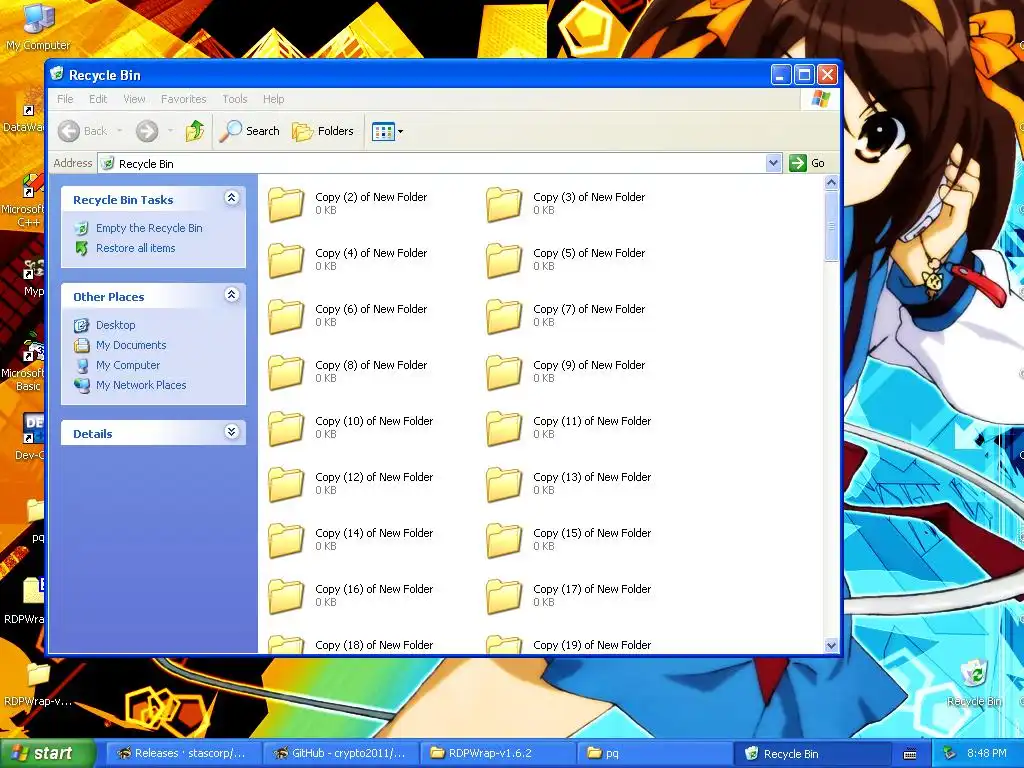Screen dimensions: 1024x768
Task: Select Copy (12) of New Folder icon
Action: [x=286, y=485]
